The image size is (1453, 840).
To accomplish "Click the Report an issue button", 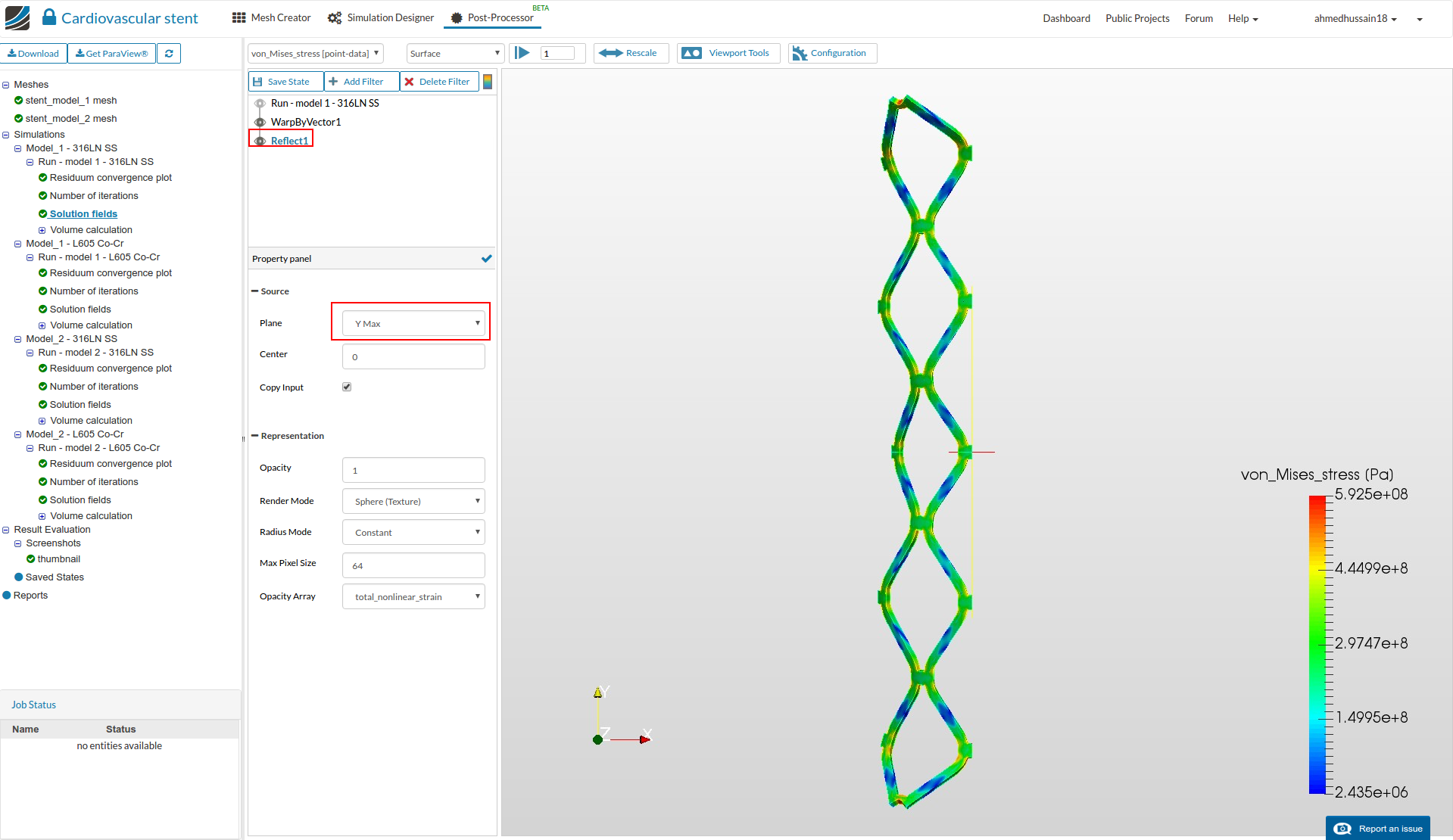I will click(1378, 829).
